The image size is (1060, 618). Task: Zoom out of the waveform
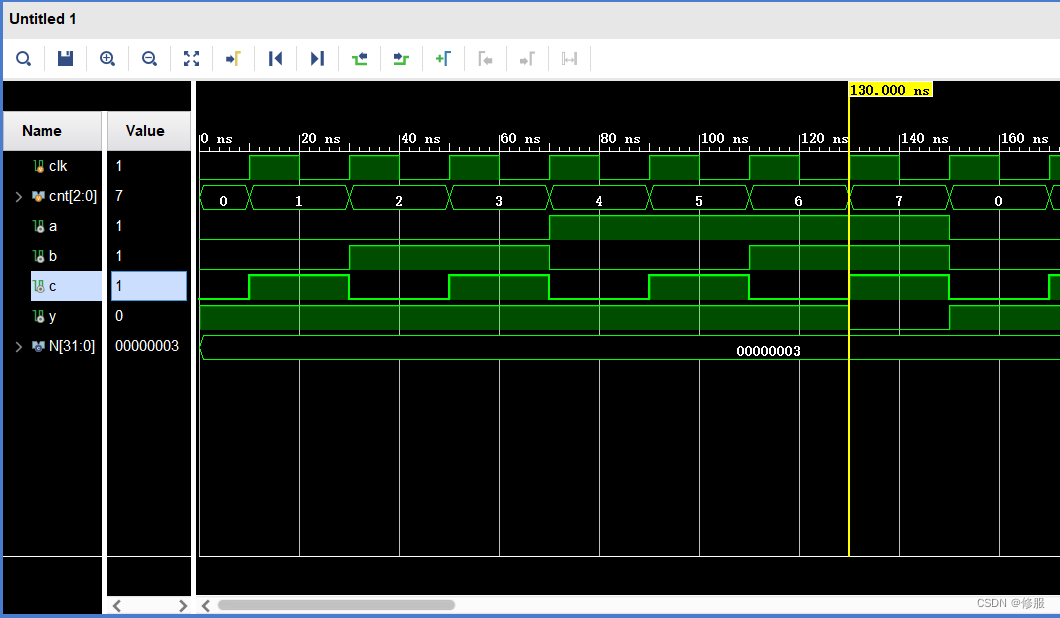click(x=149, y=59)
